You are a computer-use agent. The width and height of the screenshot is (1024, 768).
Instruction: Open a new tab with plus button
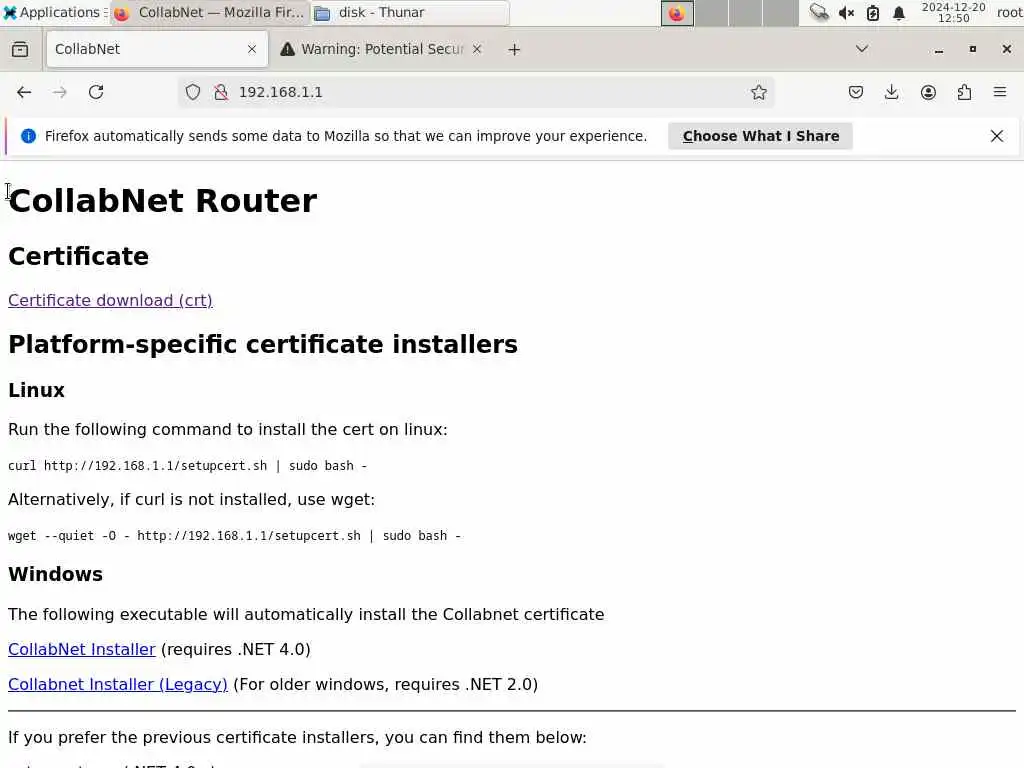click(514, 50)
